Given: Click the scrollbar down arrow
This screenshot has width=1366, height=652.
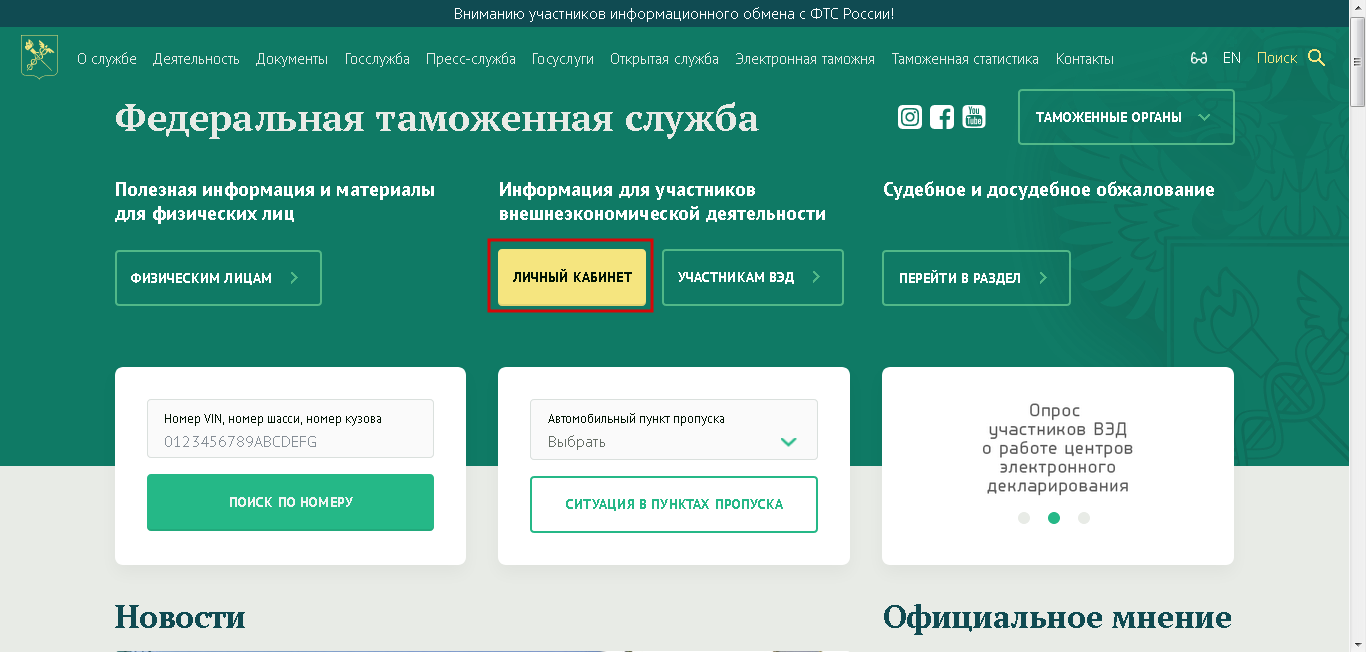Looking at the screenshot, I should (x=1357, y=644).
